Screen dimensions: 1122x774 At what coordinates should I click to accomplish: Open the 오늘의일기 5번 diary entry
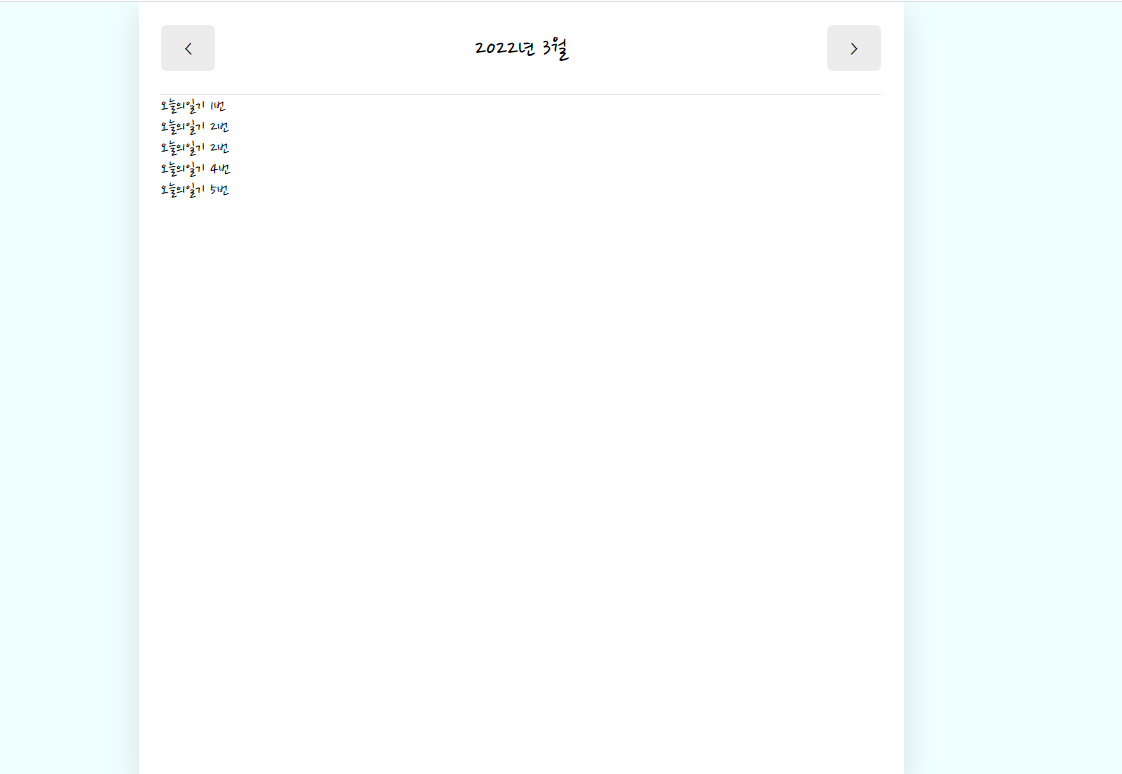tap(195, 190)
